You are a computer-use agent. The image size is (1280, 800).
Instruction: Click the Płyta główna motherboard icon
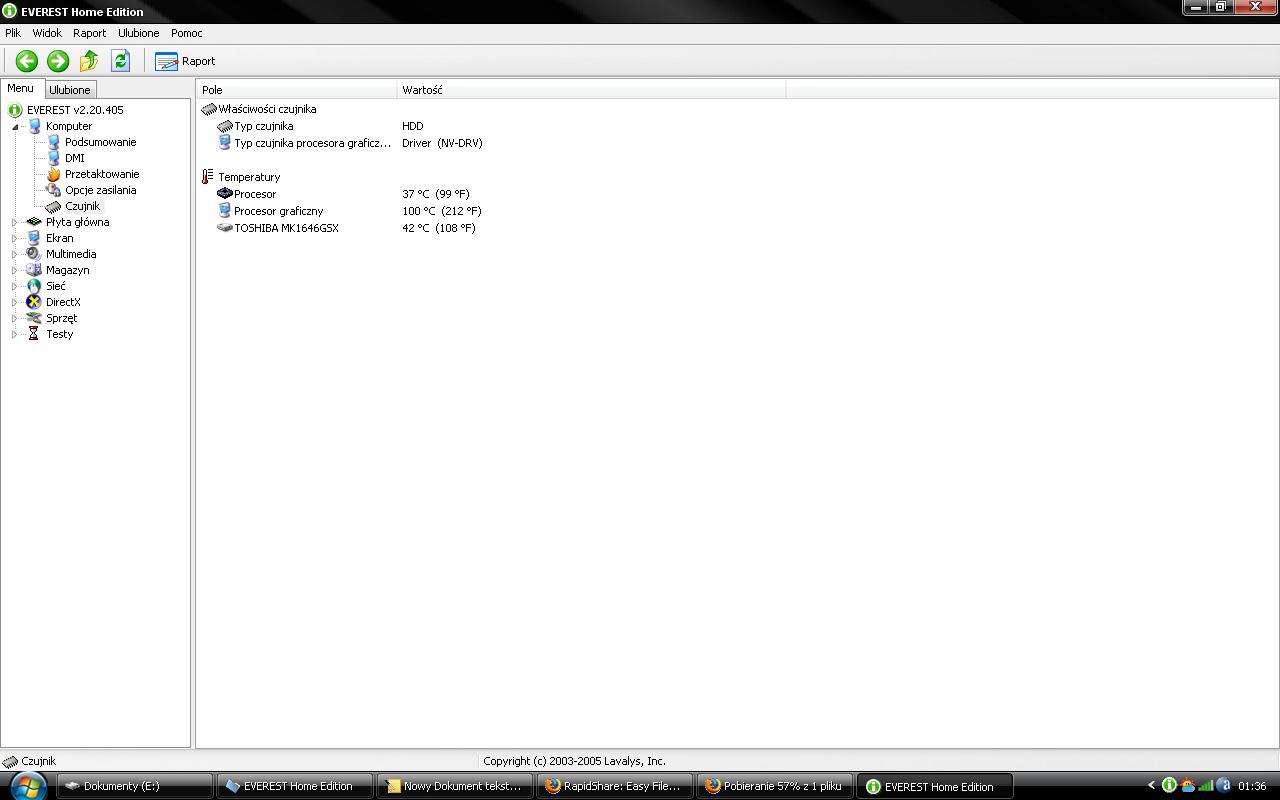[x=34, y=222]
